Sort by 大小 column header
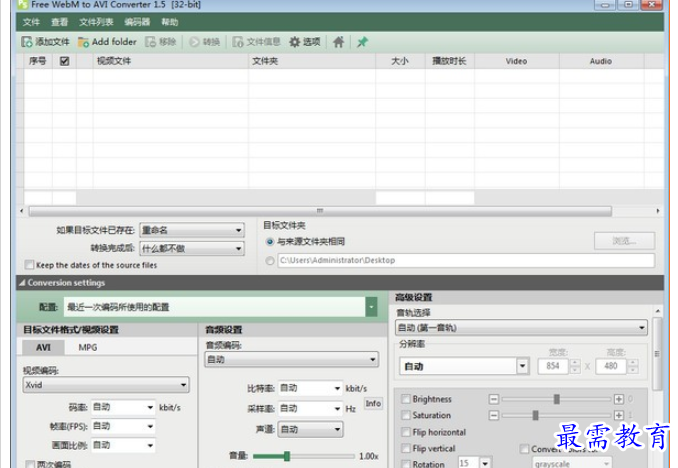 [x=400, y=61]
